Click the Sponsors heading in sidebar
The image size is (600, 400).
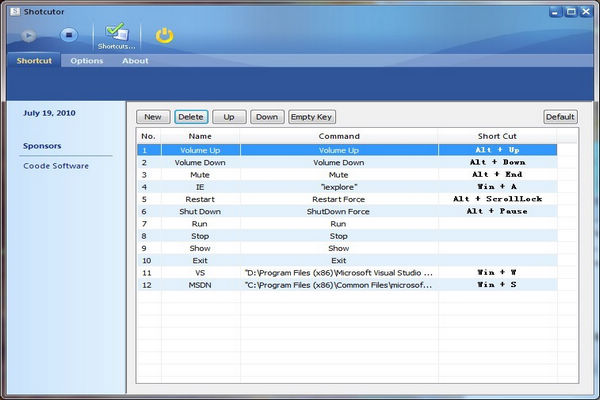(42, 146)
